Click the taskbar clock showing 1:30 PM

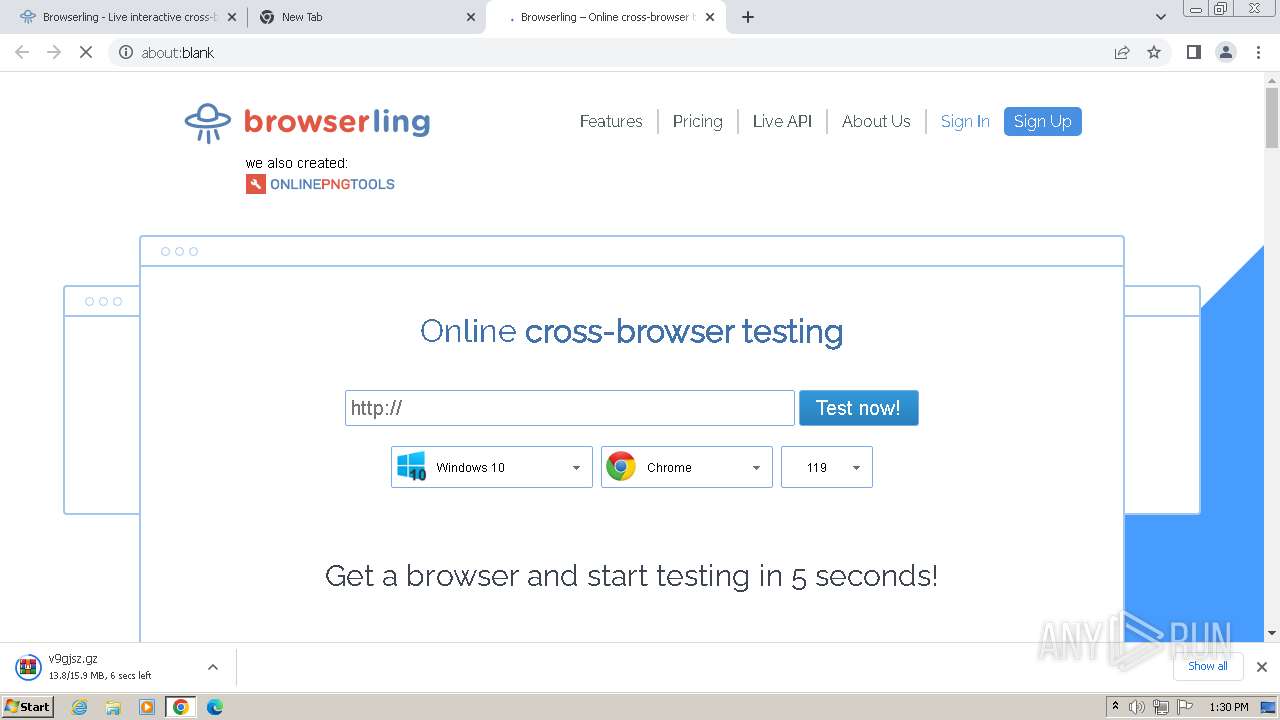click(x=1229, y=707)
